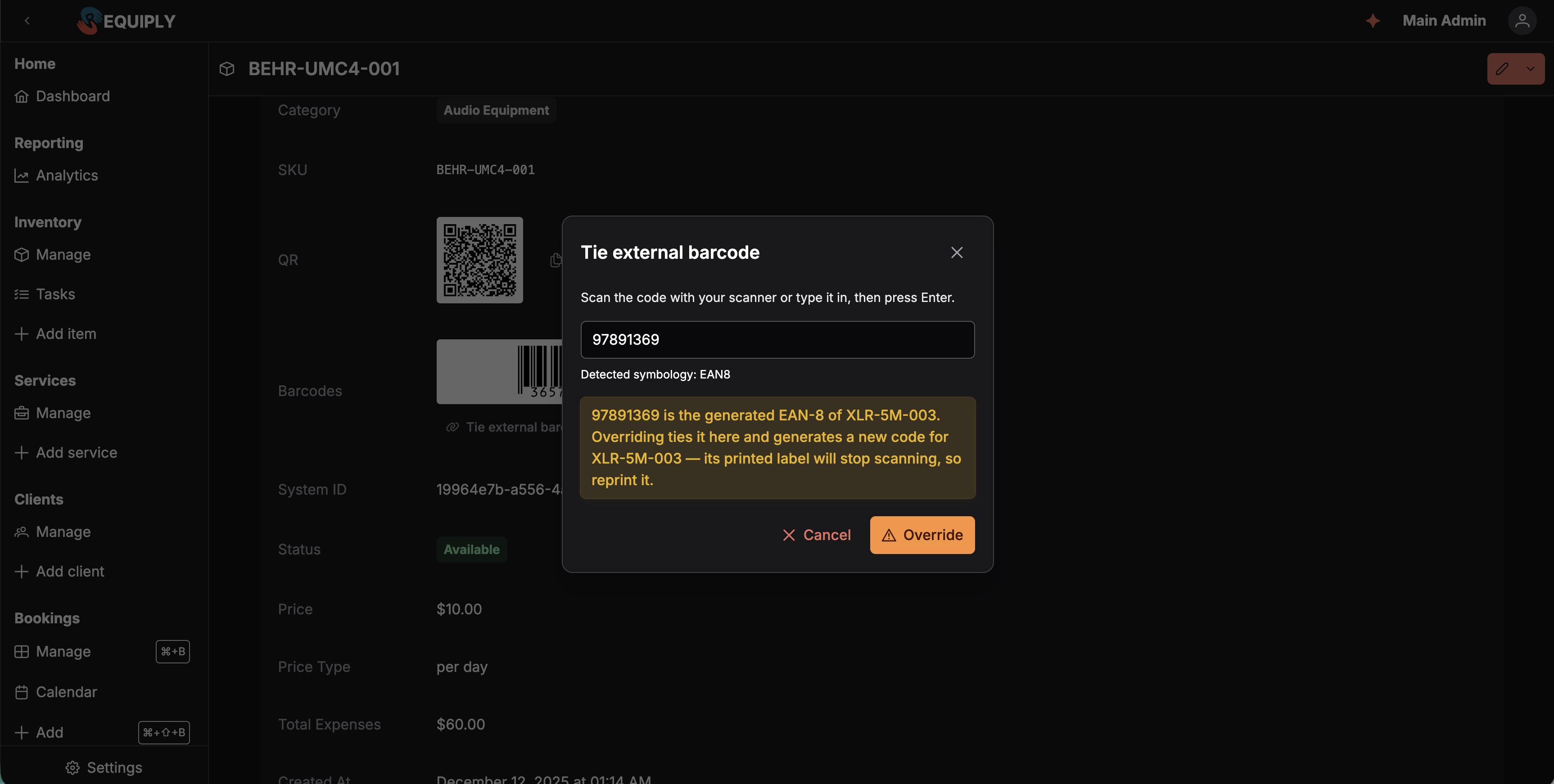Click the Tasks checklist icon
The image size is (1554, 784).
22,294
